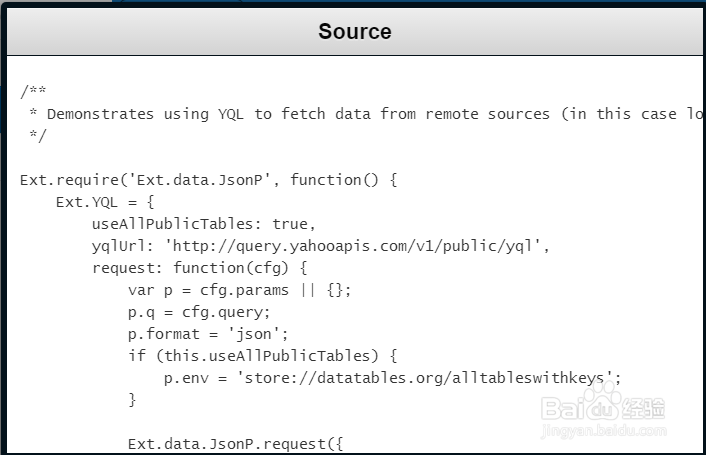
Task: Click the "Ext.data.JsonP.request({" line
Action: (x=235, y=443)
